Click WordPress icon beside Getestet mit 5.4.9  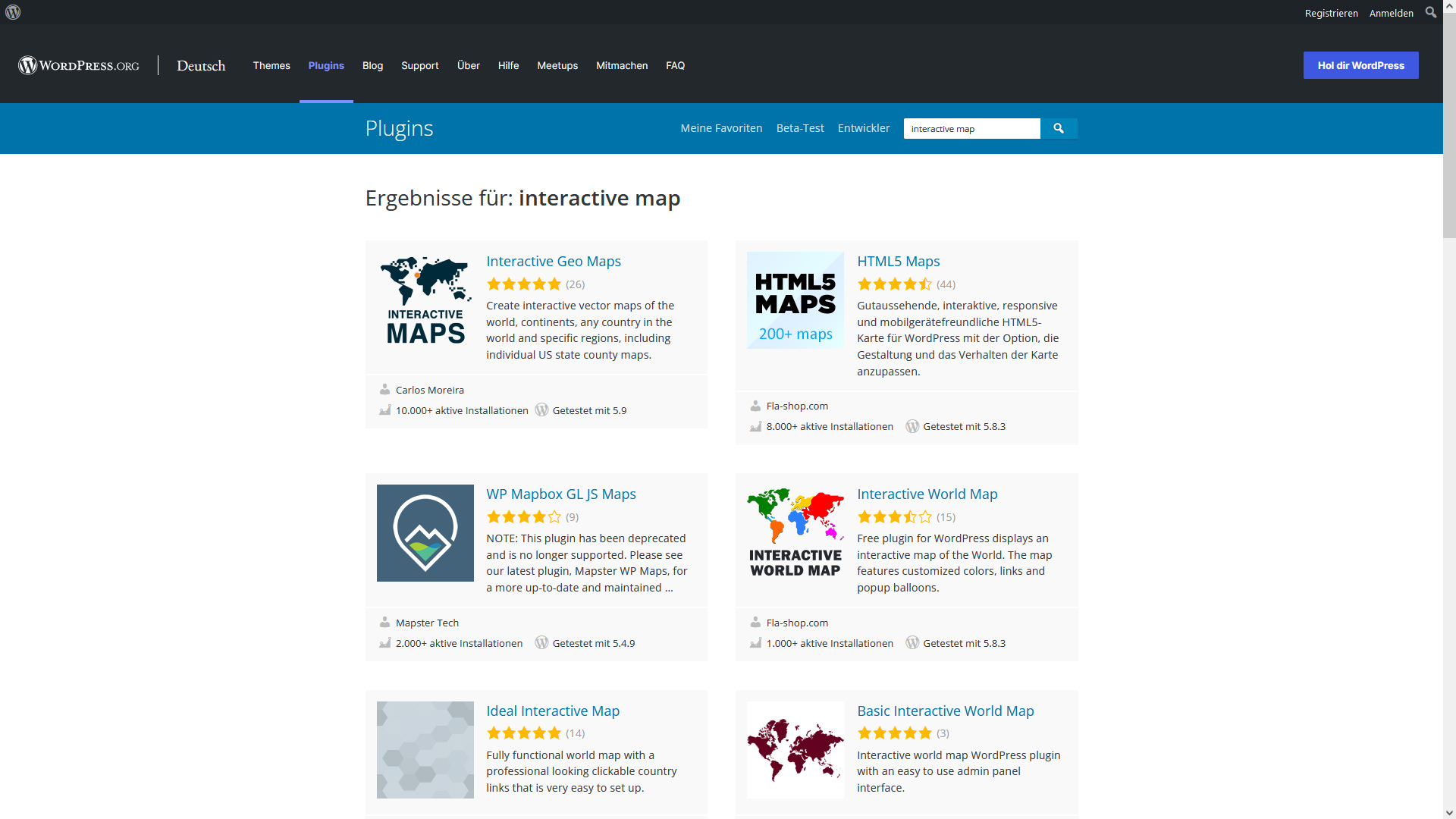click(x=541, y=642)
